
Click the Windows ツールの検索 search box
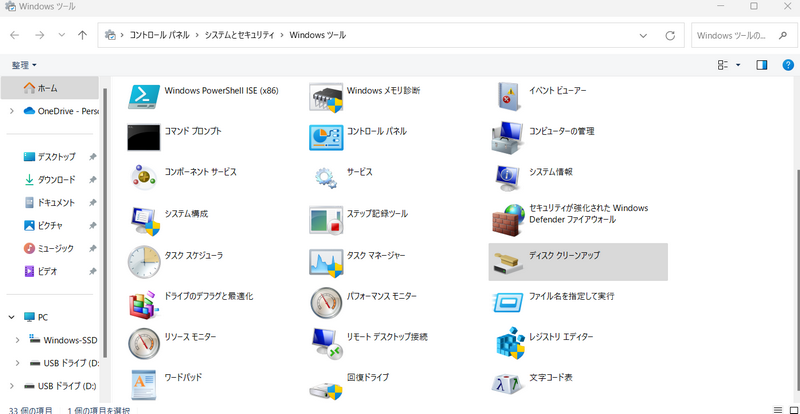pyautogui.click(x=742, y=36)
